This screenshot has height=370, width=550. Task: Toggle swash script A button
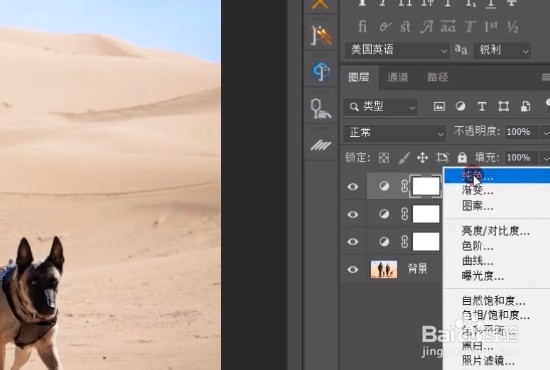[427, 27]
